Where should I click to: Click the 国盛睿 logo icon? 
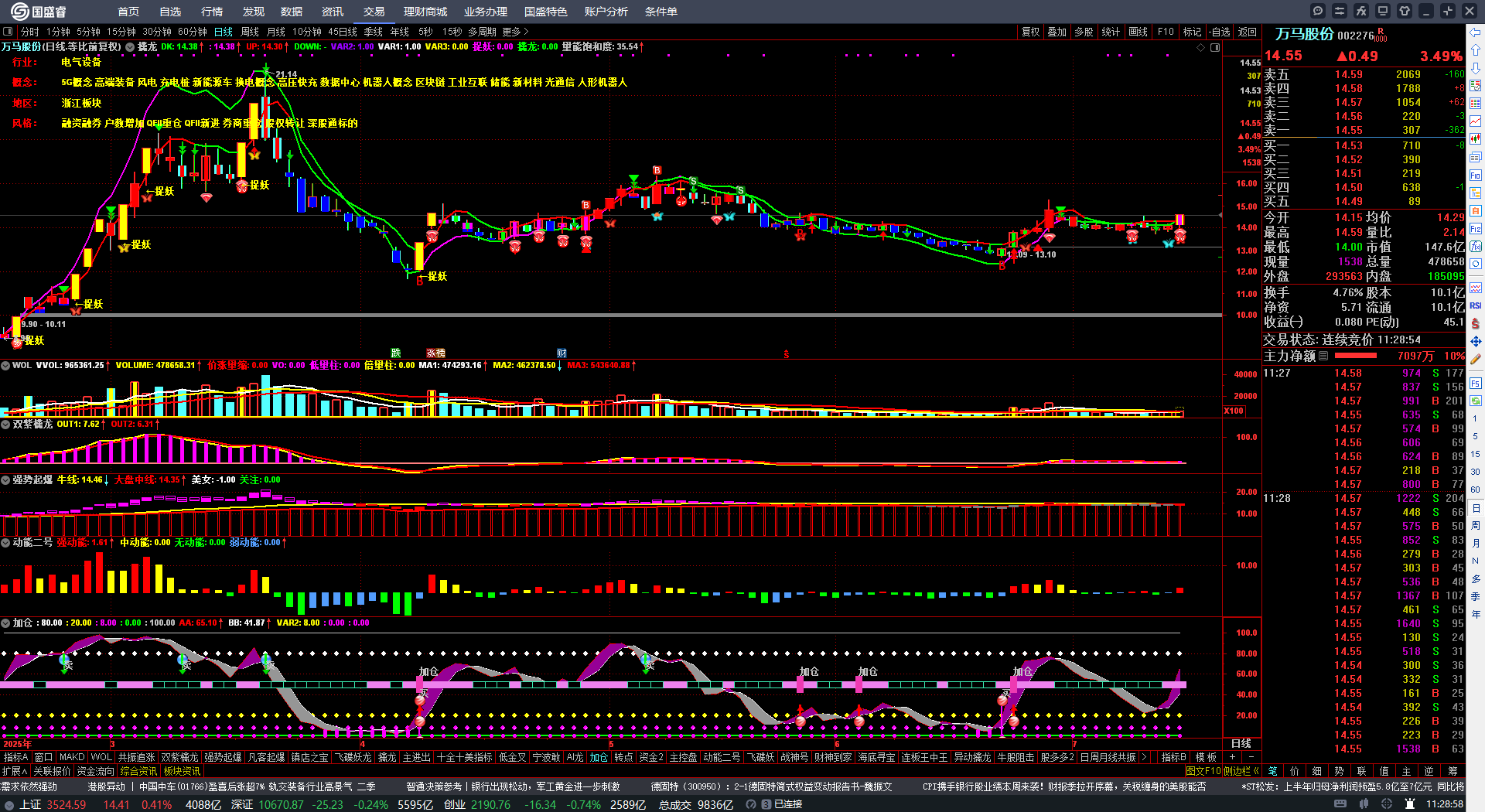[19, 11]
